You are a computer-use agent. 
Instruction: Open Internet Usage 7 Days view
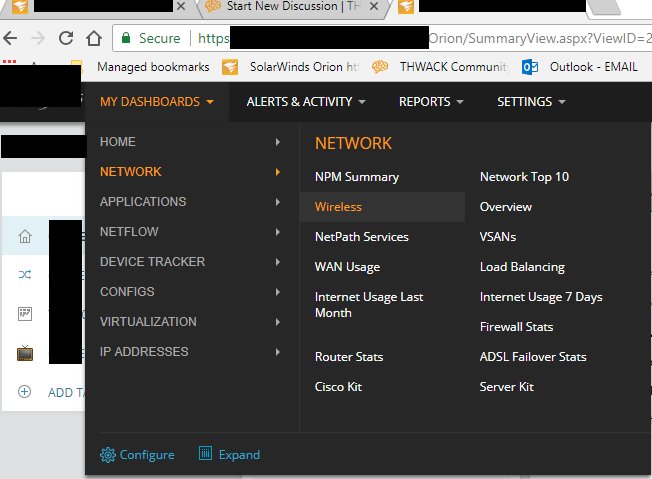pos(541,297)
